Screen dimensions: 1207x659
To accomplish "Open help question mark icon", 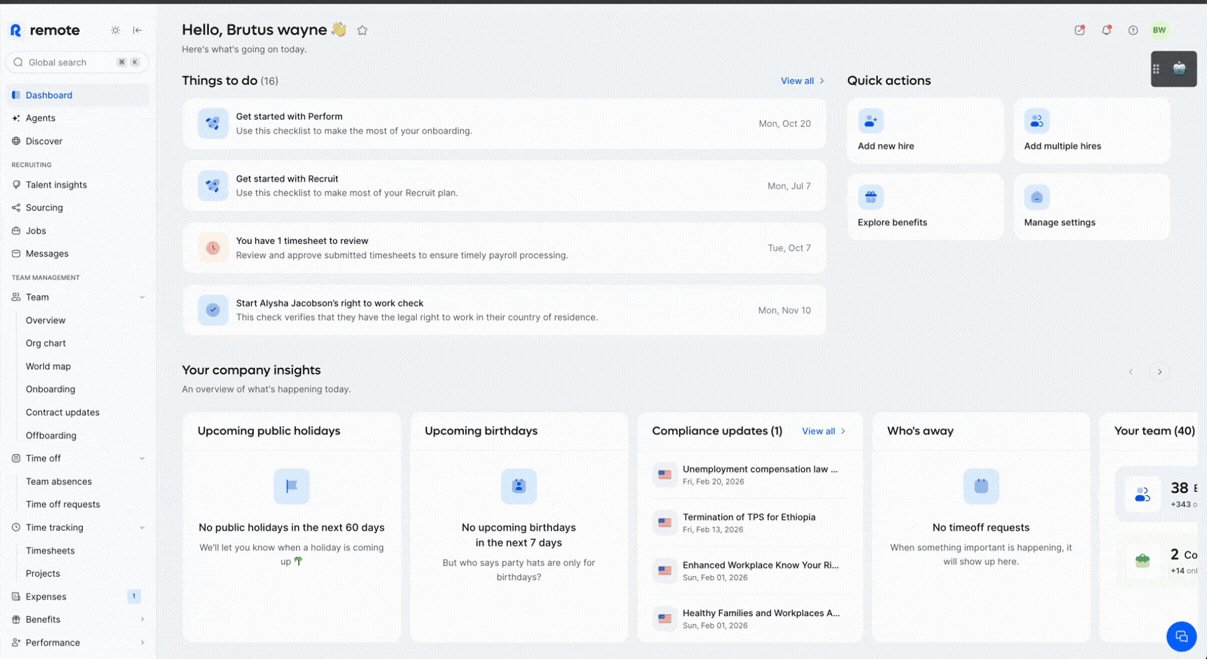I will click(x=1133, y=30).
